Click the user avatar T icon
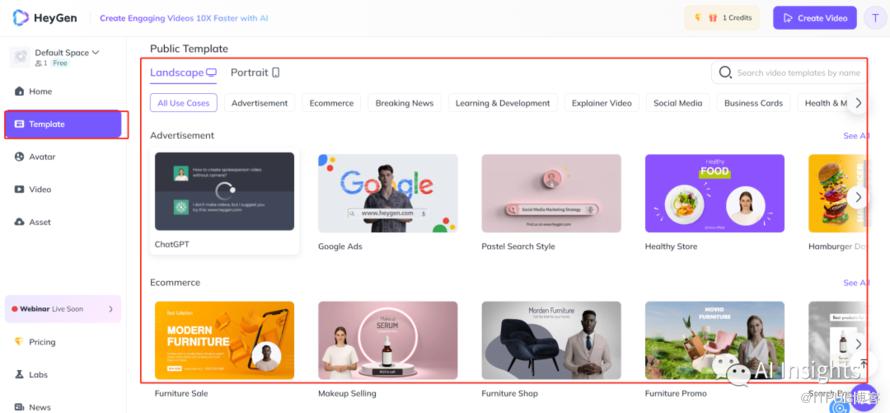 [875, 18]
